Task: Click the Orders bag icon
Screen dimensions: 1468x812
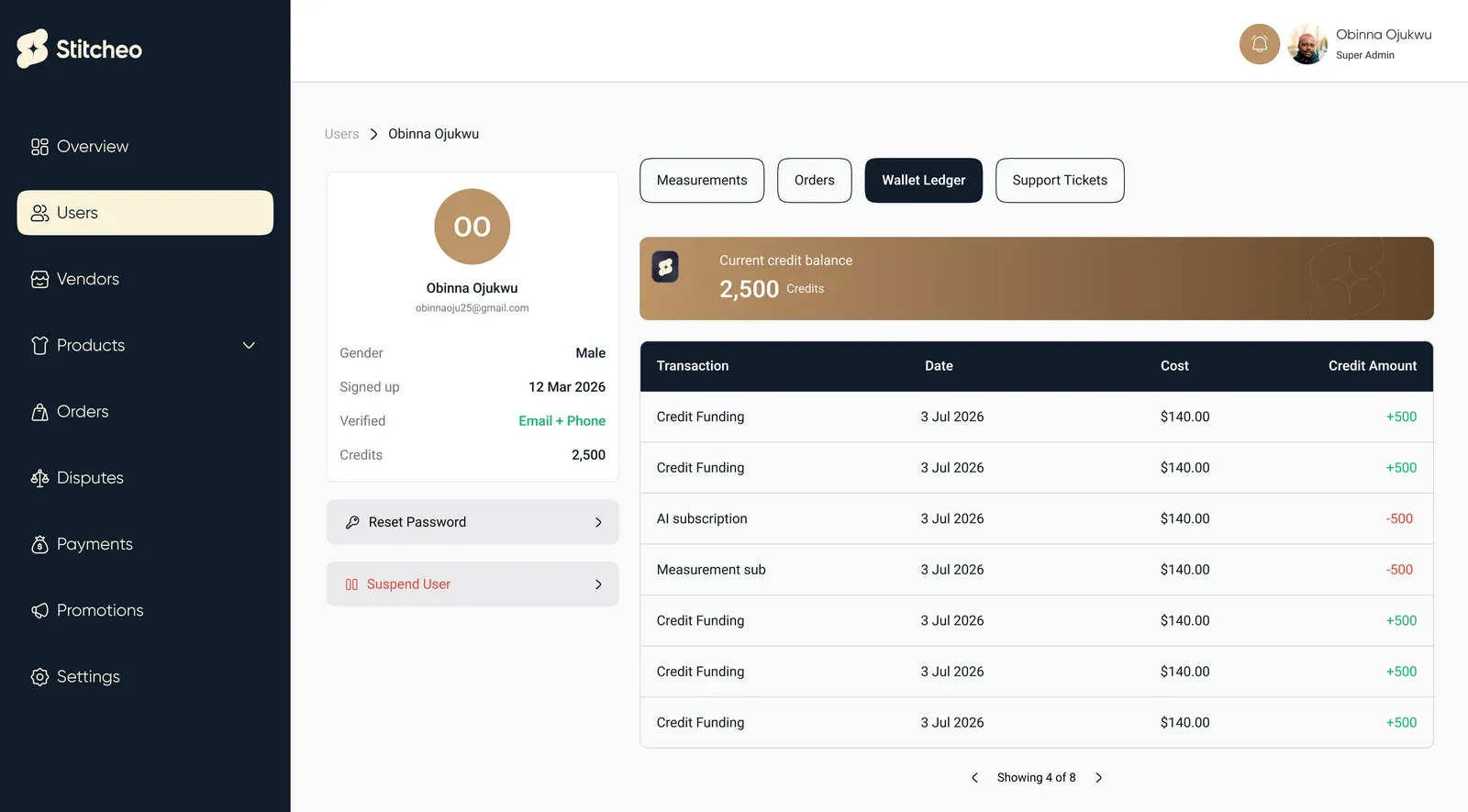Action: coord(39,412)
